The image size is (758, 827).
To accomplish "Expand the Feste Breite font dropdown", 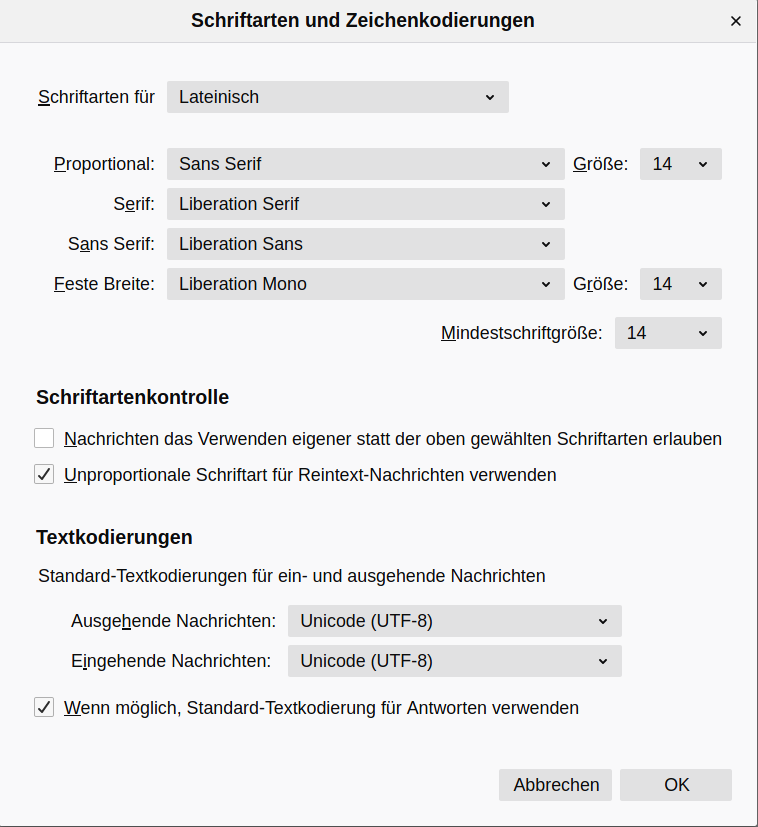I will click(x=365, y=284).
